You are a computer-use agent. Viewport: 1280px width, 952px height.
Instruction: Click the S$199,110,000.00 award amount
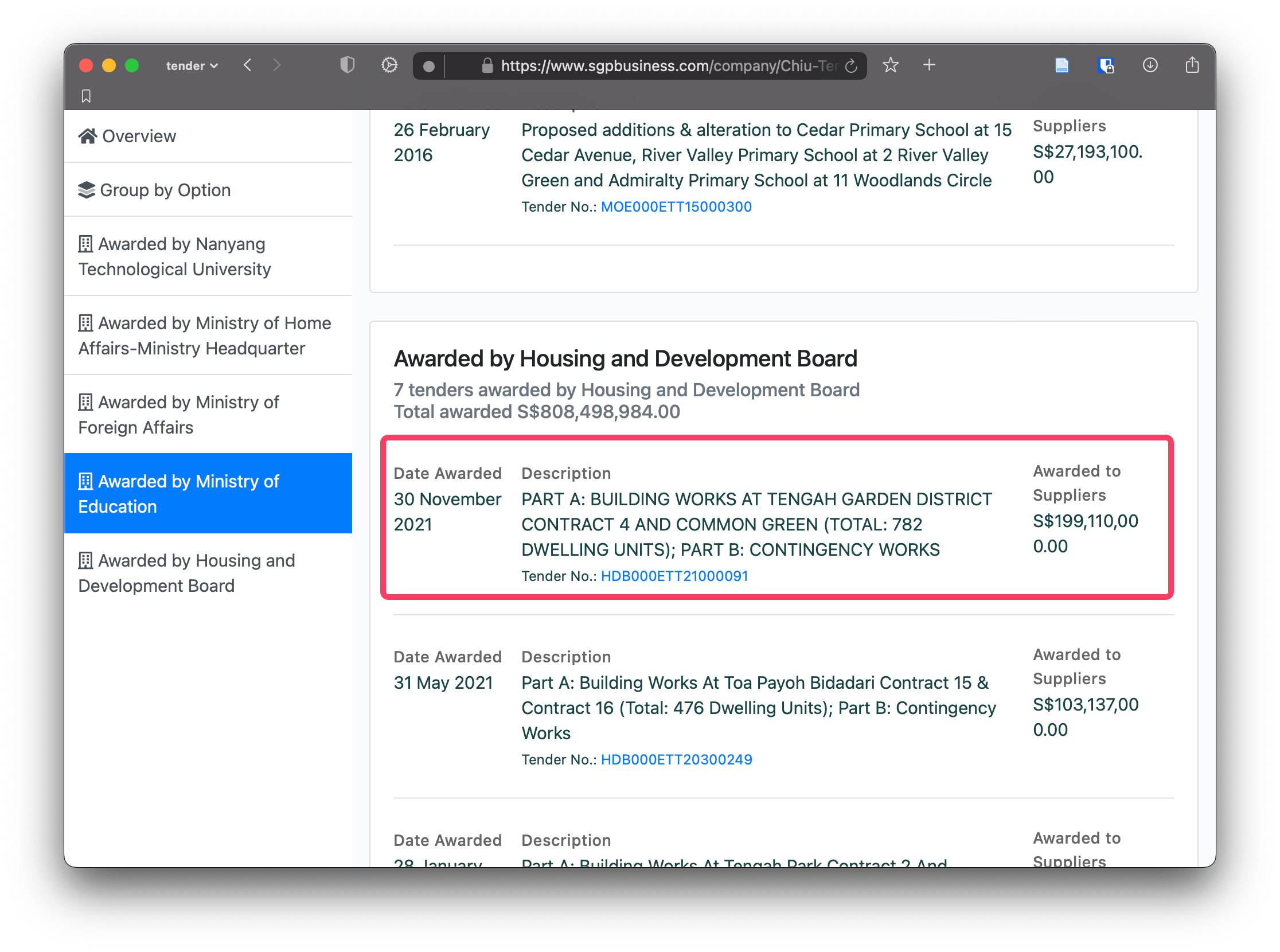coord(1085,533)
